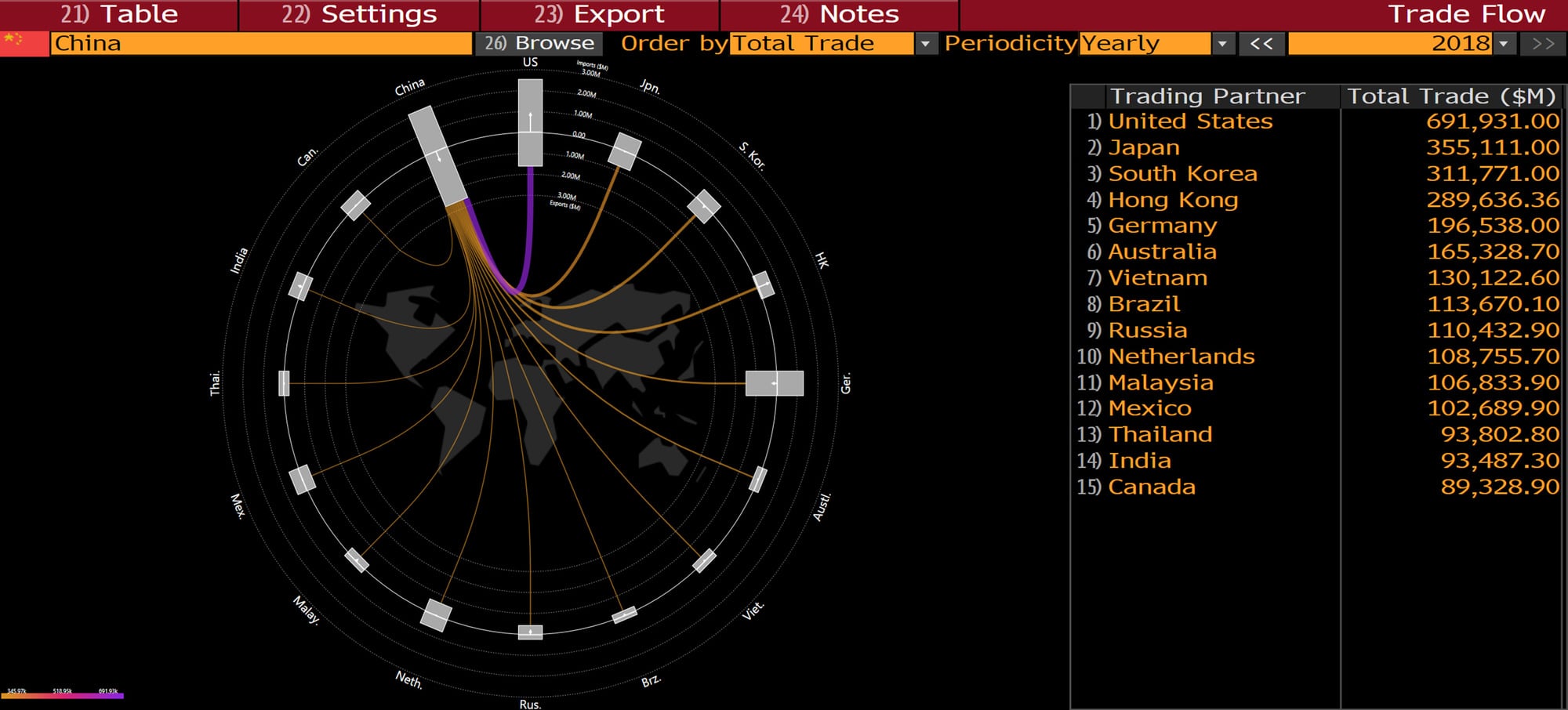Click the trade value color gradient legend
The width and height of the screenshot is (1568, 710).
63,695
